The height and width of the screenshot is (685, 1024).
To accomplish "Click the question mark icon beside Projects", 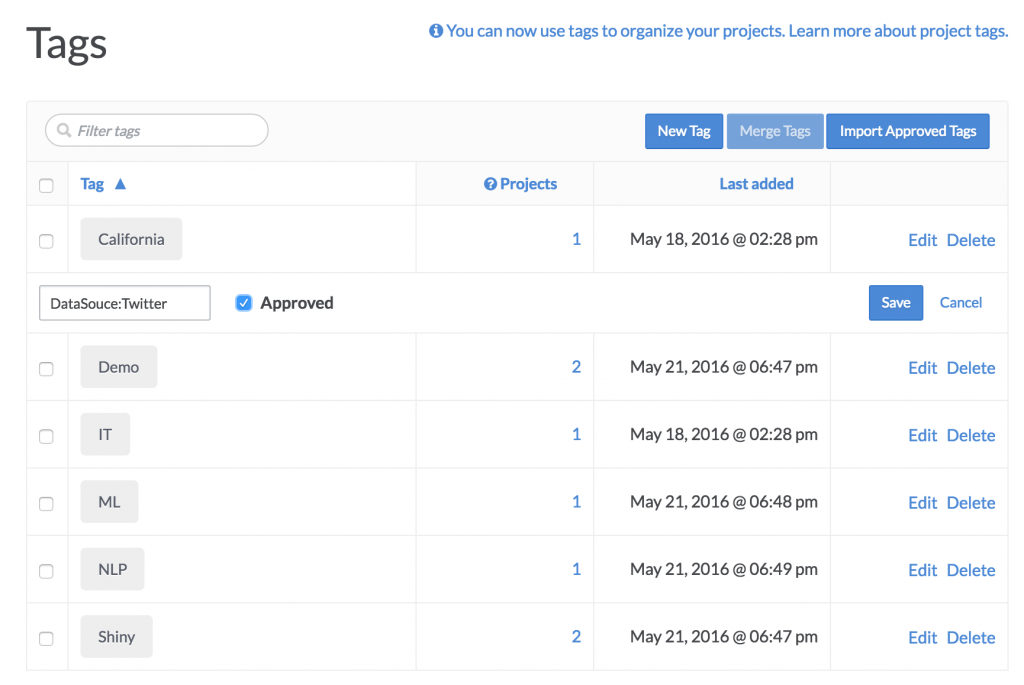I will (x=490, y=184).
